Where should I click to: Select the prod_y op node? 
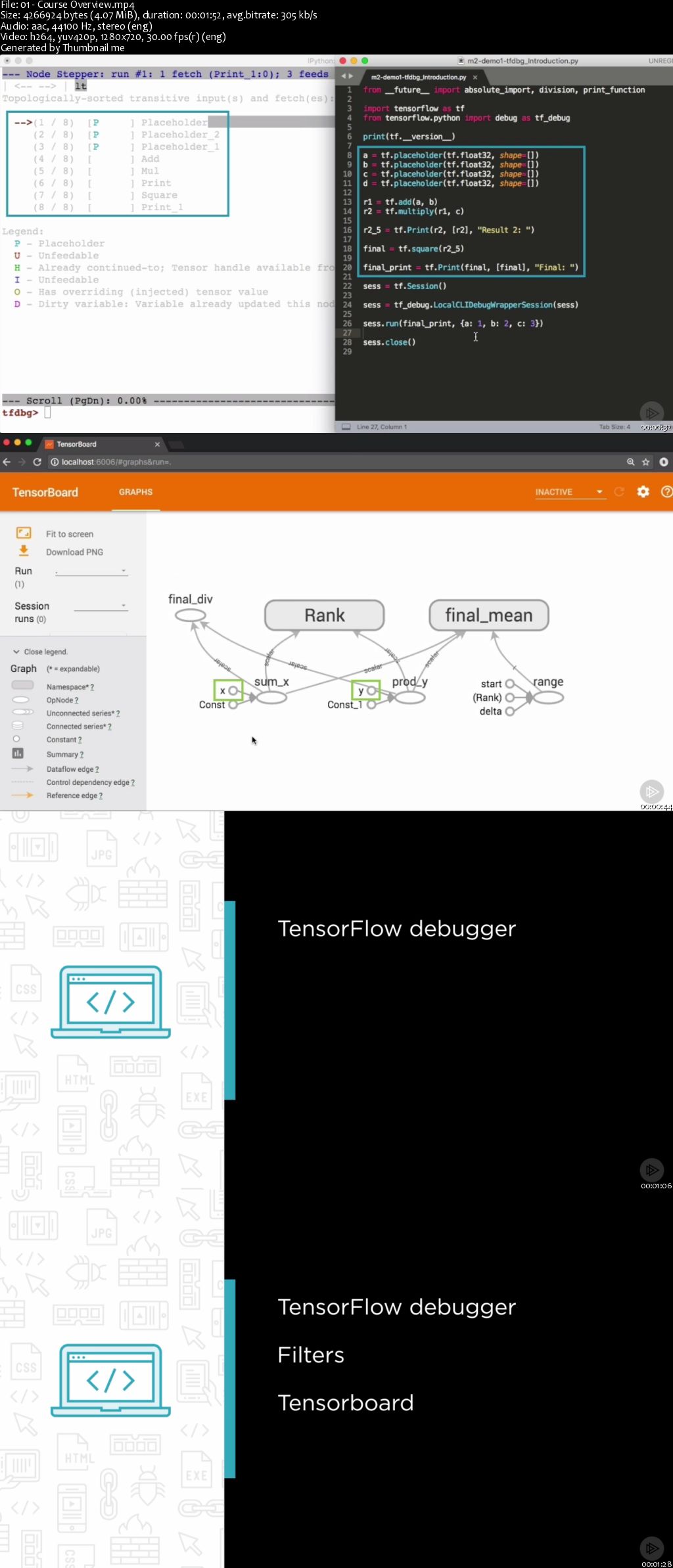point(410,698)
